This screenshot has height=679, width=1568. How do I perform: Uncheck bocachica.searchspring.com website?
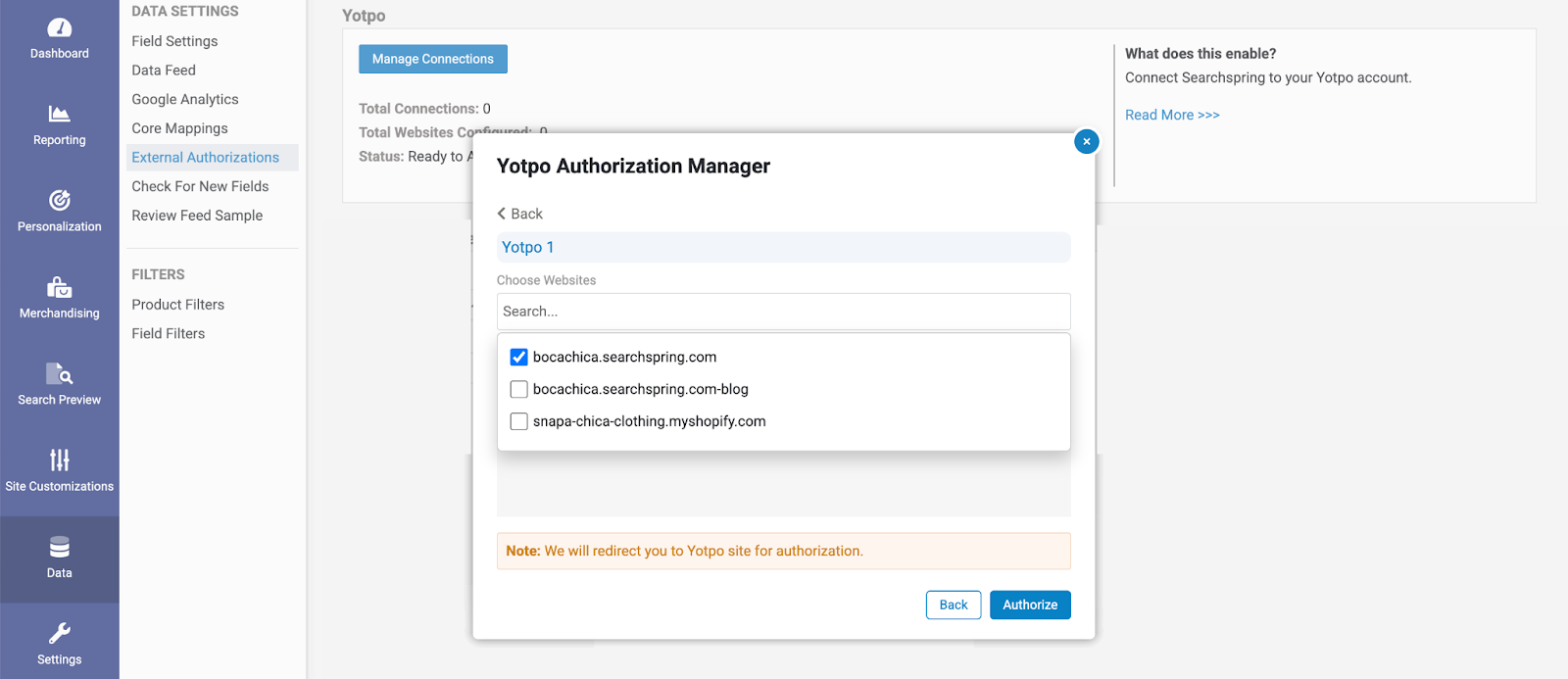[x=519, y=358]
